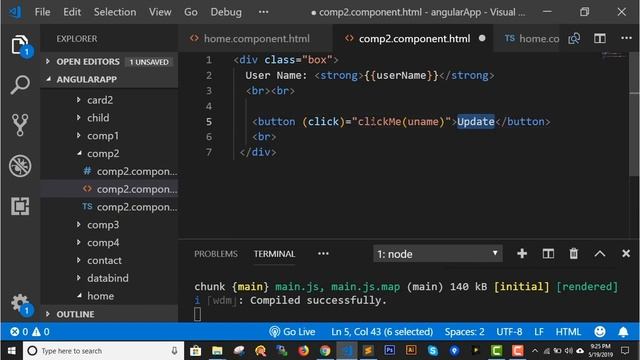Open Photoshop from the taskbar
This screenshot has height=360, width=640.
click(390, 350)
